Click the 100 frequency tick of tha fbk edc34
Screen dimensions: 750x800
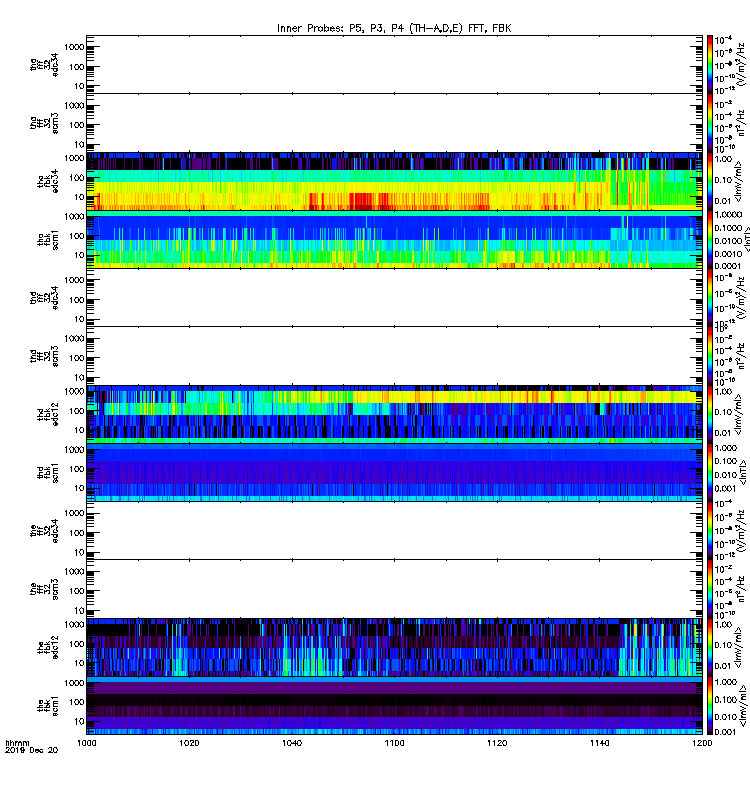[77, 178]
